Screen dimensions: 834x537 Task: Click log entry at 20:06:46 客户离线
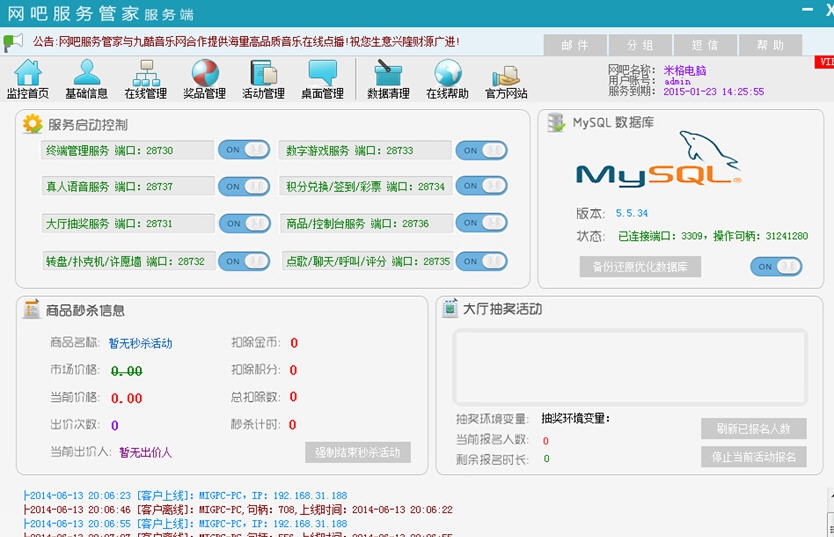coord(238,509)
